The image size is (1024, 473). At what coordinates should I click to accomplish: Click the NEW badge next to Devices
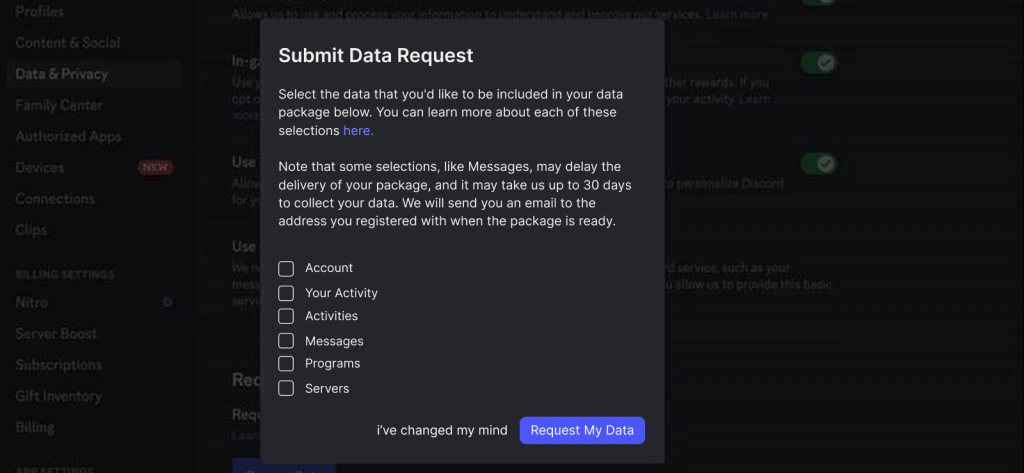pyautogui.click(x=155, y=167)
